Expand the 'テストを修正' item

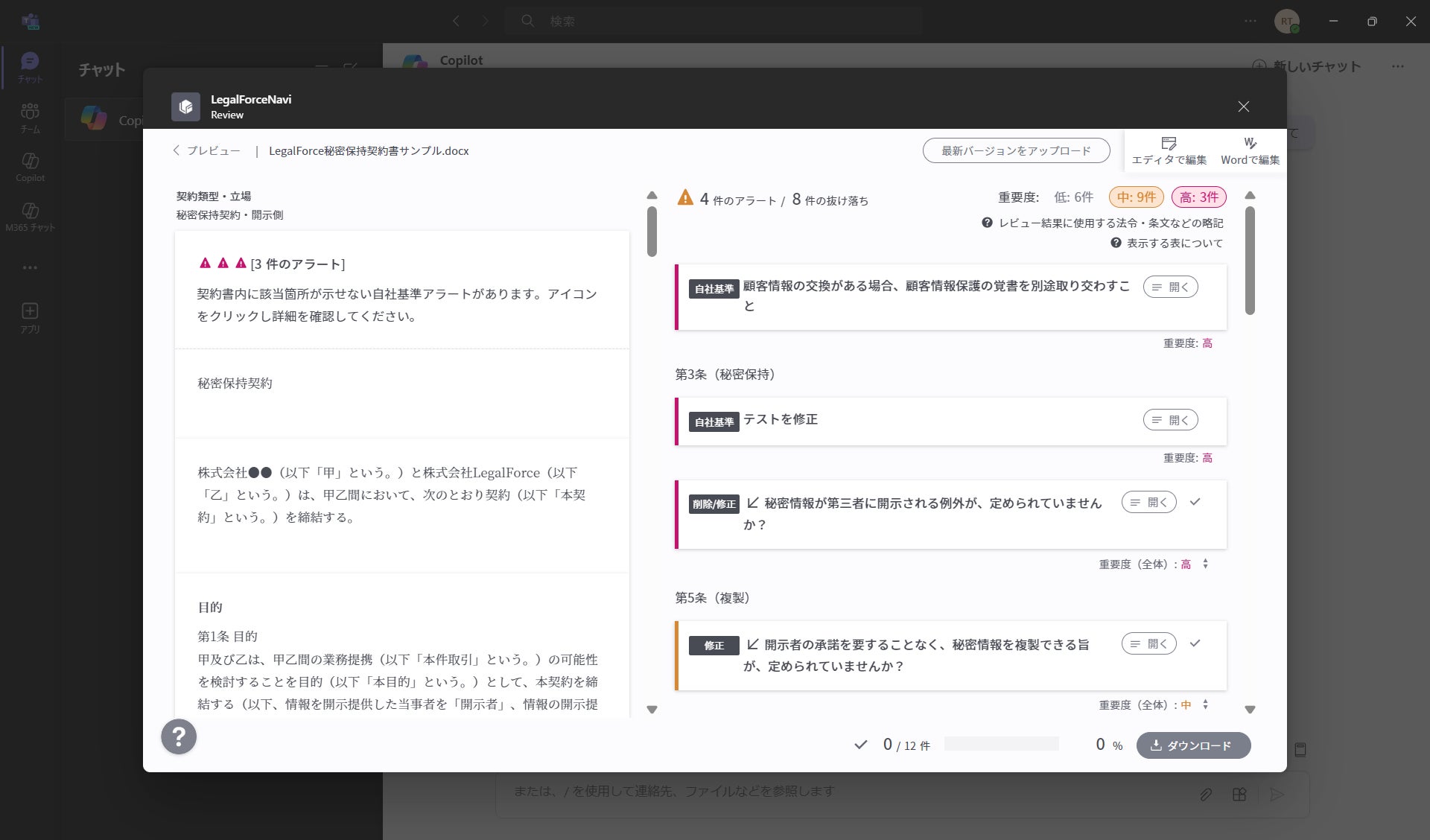(1170, 420)
